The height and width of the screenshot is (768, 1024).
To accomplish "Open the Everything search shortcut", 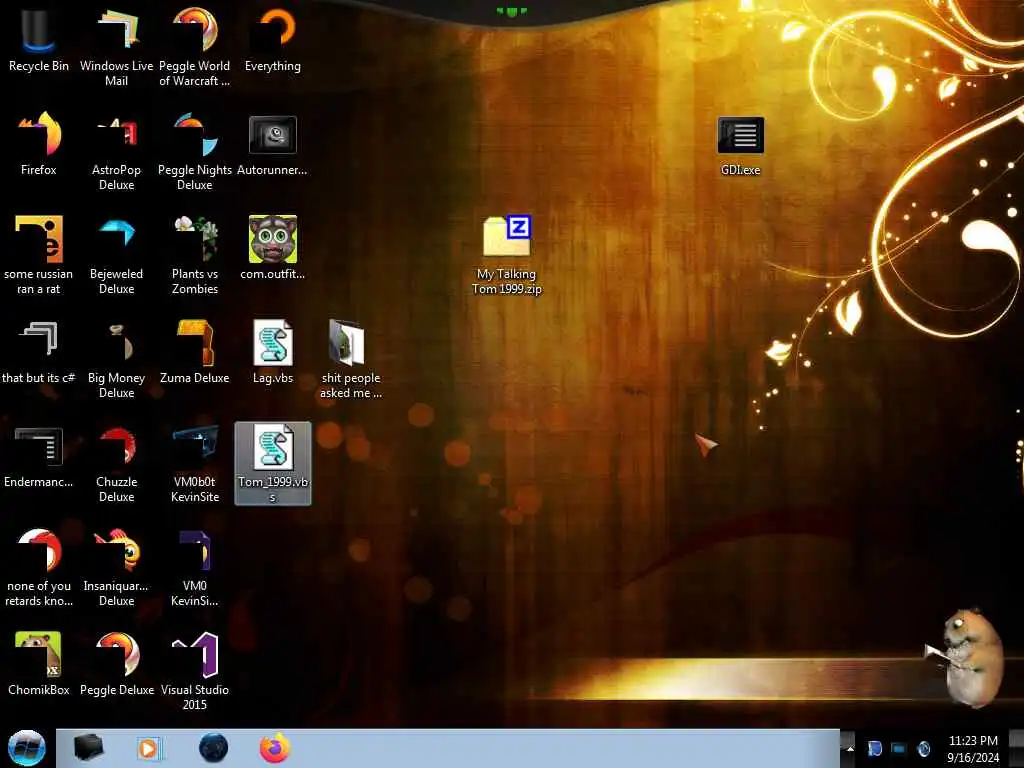I will click(273, 41).
